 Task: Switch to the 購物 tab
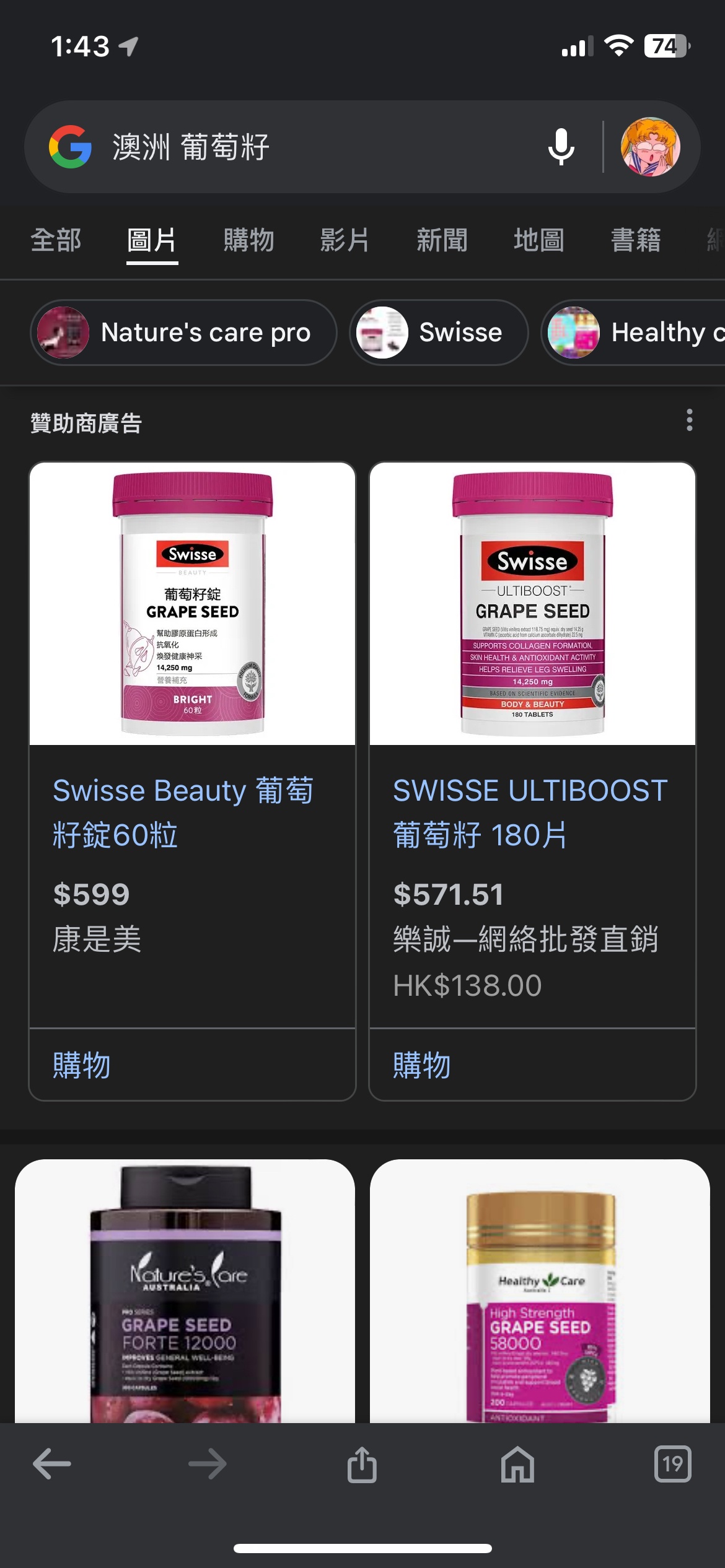[249, 240]
